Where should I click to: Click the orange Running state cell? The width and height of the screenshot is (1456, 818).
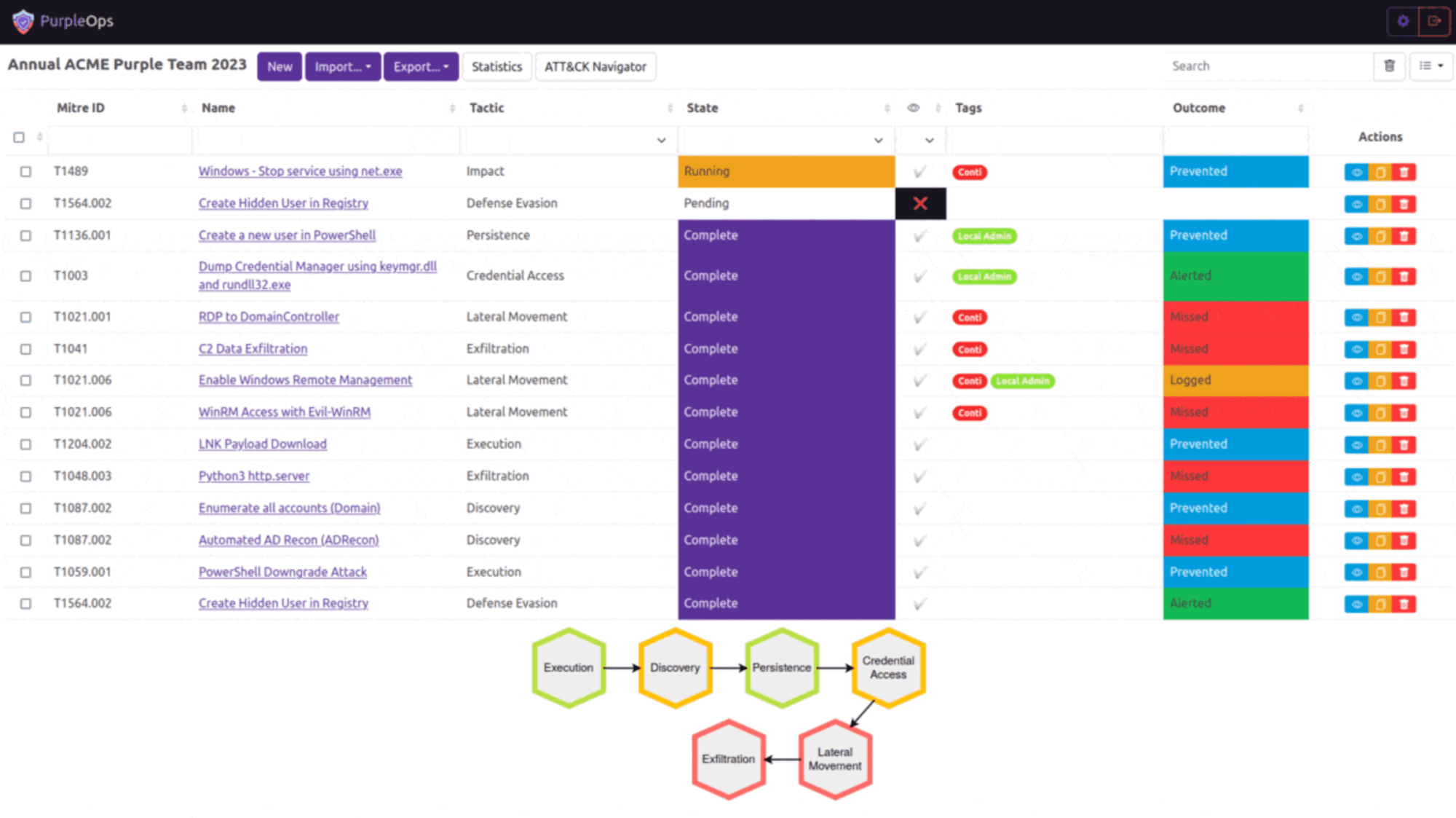(x=786, y=171)
